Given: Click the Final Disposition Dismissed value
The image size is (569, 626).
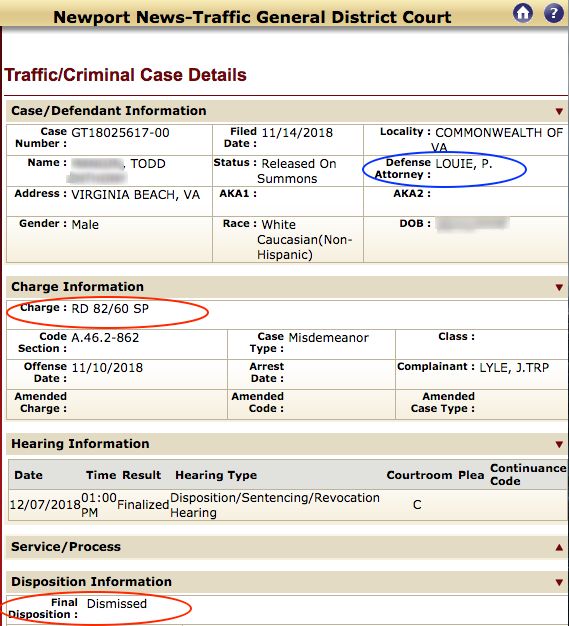Looking at the screenshot, I should point(117,604).
